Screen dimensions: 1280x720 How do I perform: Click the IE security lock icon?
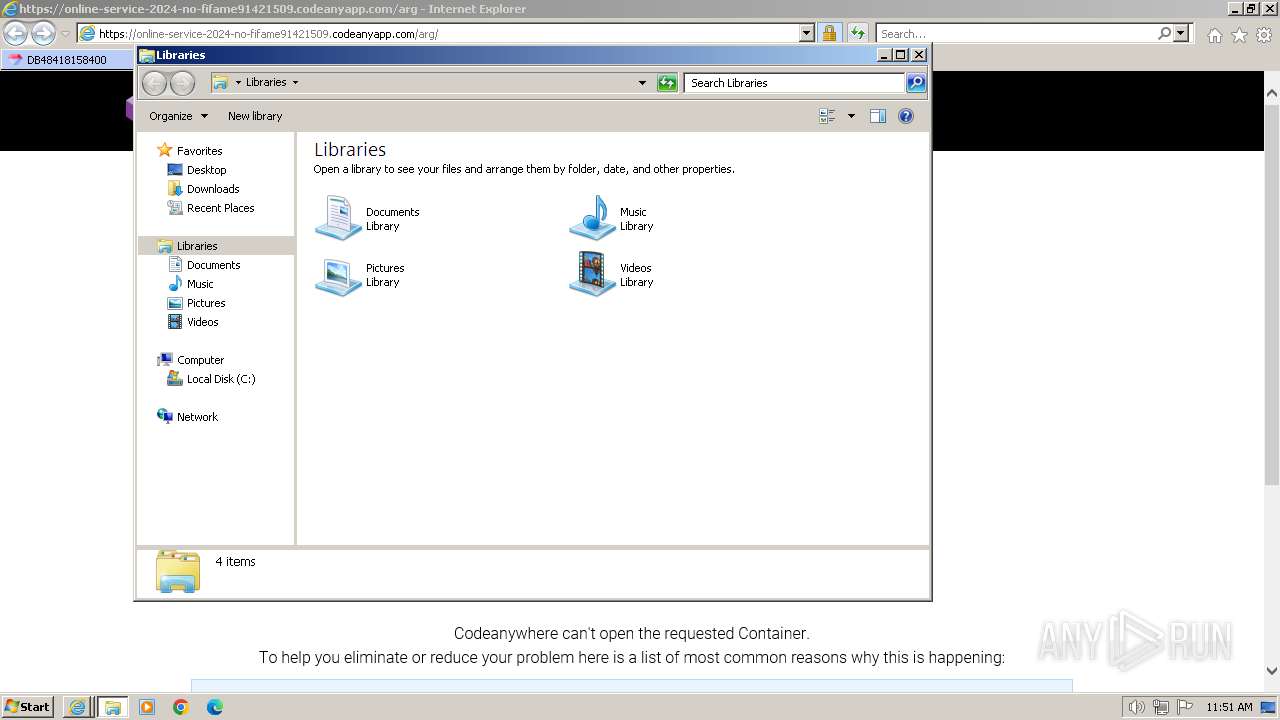pos(829,33)
